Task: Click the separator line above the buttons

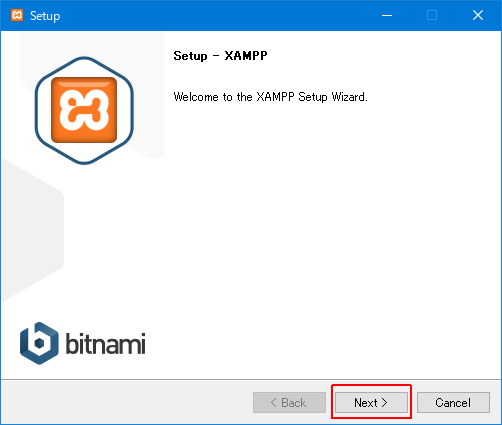Action: (x=251, y=379)
